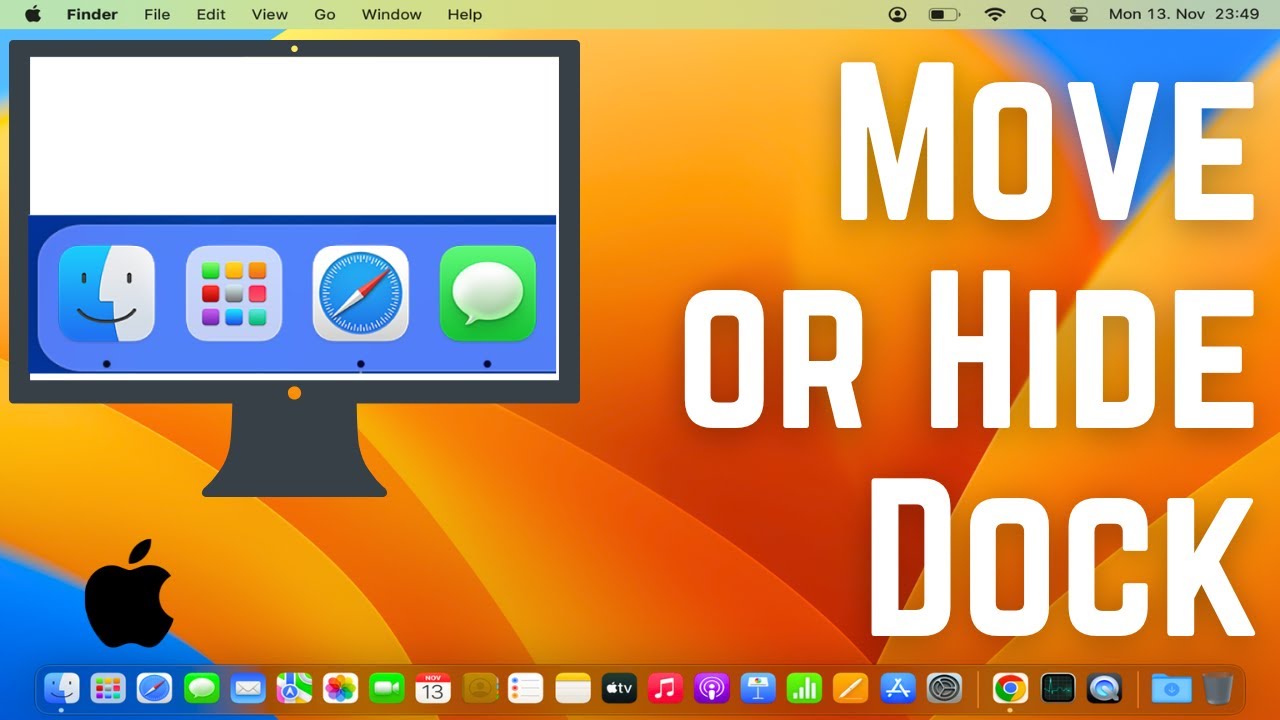Screen dimensions: 1280x720
Task: Launch QuickTime Player from the Dock
Action: point(1104,688)
